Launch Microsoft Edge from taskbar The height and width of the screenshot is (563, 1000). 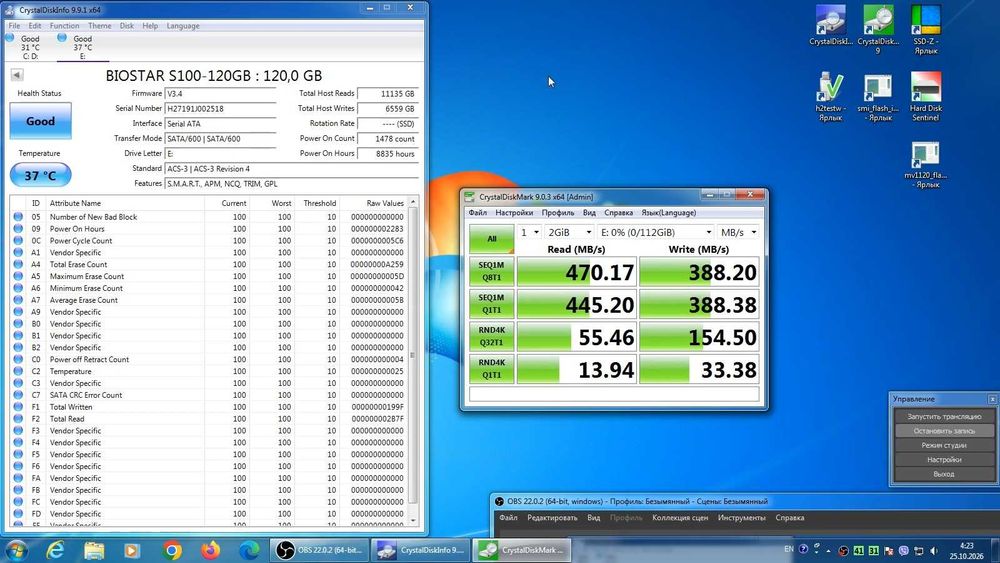point(249,550)
